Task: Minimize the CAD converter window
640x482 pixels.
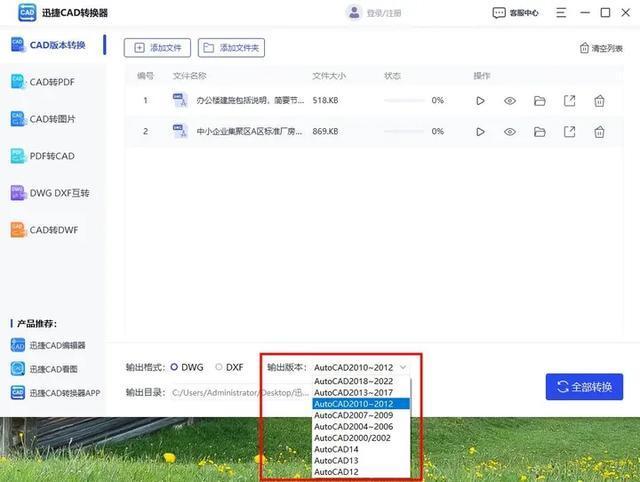Action: point(585,13)
